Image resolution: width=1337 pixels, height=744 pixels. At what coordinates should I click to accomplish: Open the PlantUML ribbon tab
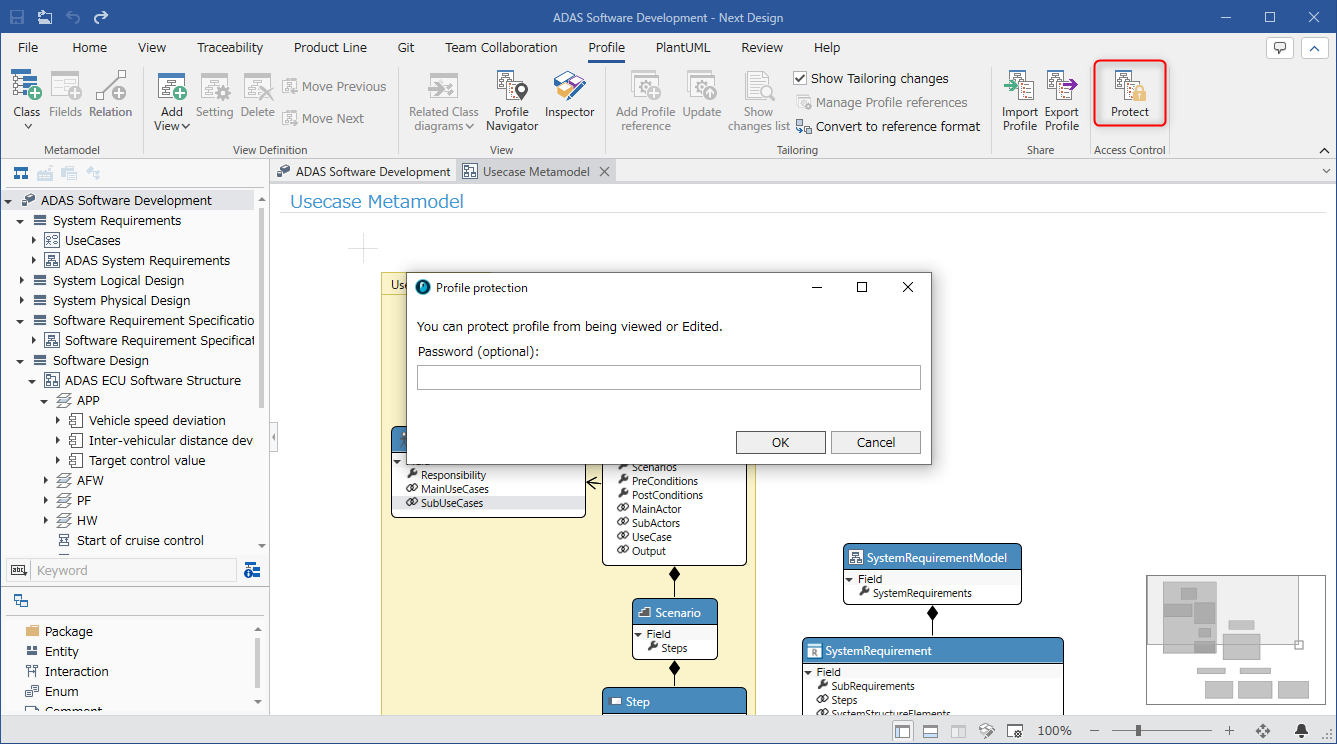click(683, 47)
